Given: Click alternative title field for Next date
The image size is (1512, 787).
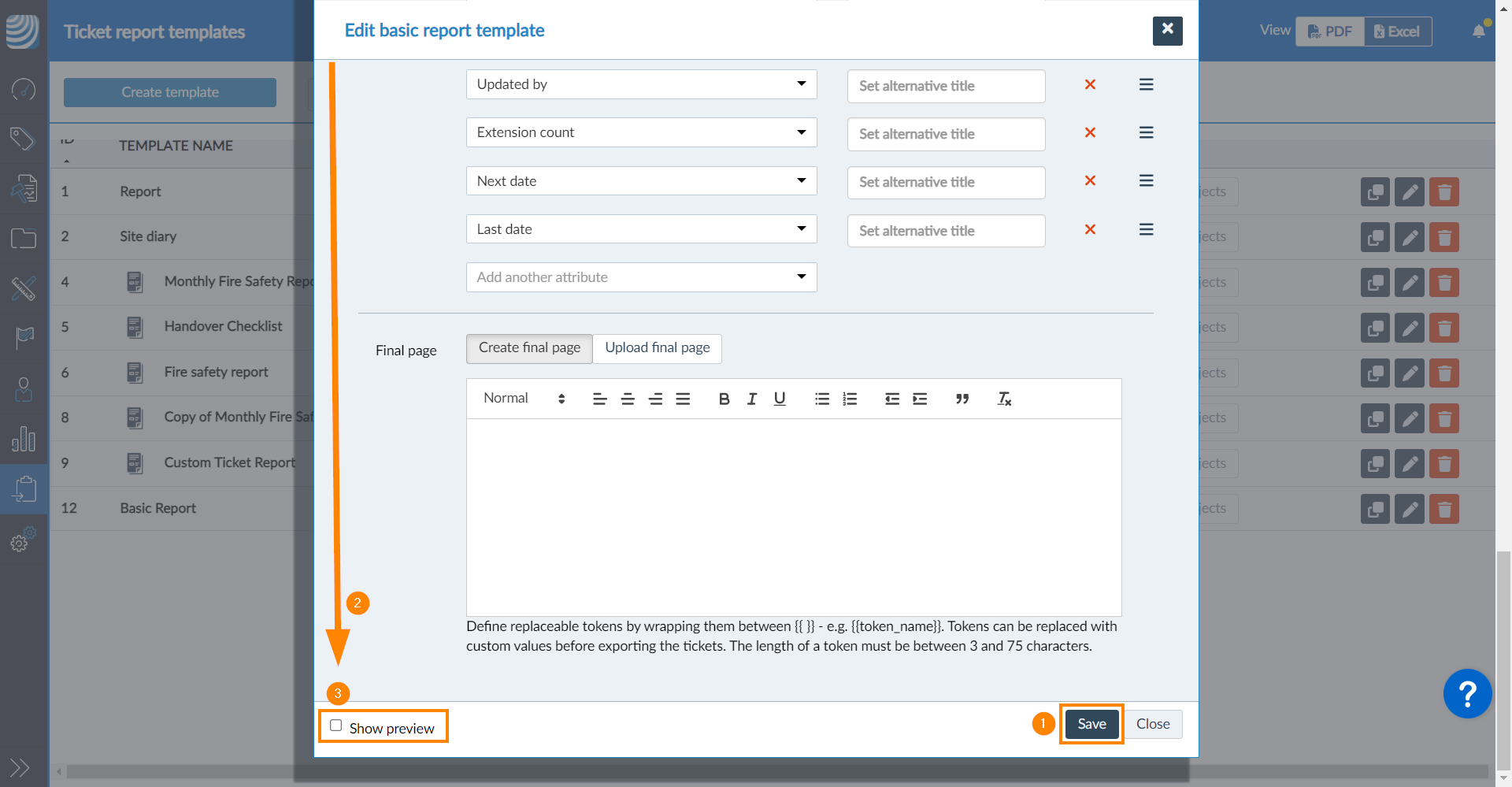Looking at the screenshot, I should (x=946, y=182).
